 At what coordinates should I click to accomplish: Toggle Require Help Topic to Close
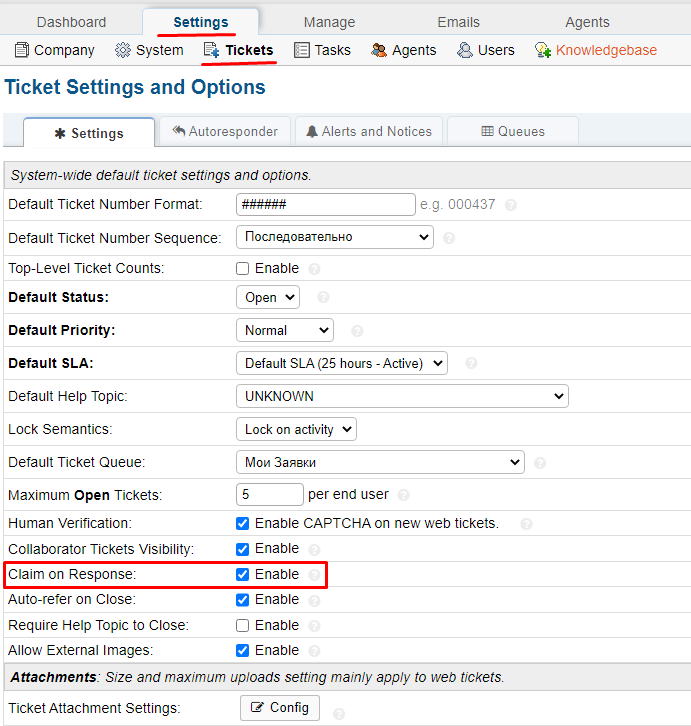coord(242,626)
